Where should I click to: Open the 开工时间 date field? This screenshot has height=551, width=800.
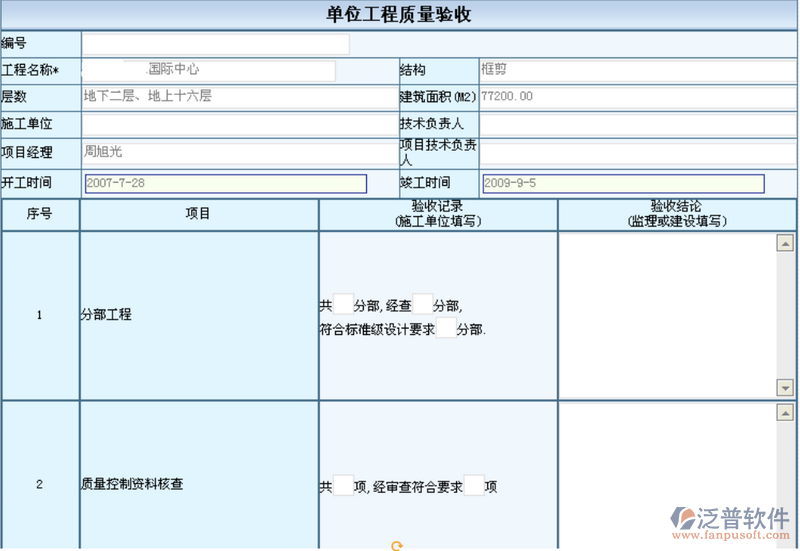coord(225,184)
